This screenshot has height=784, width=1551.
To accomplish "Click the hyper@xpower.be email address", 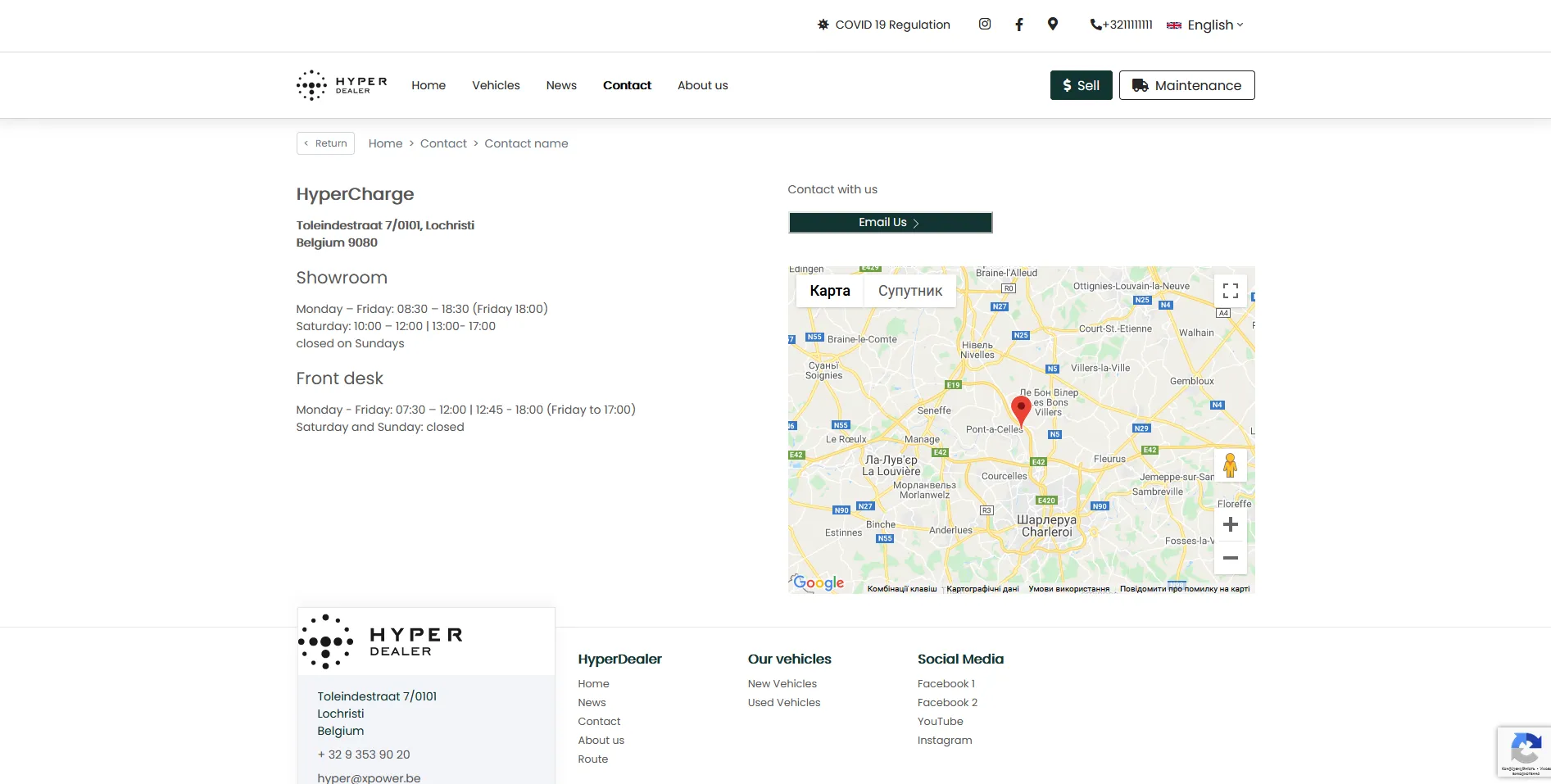I will point(369,777).
